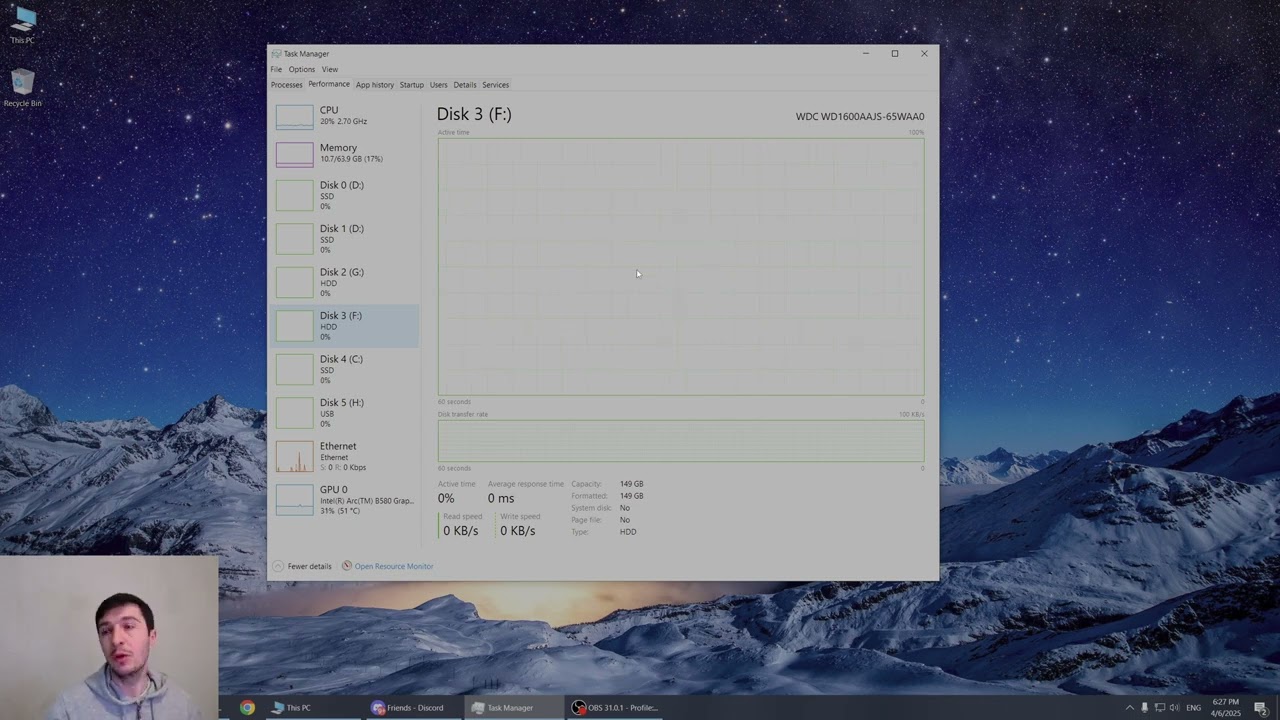The width and height of the screenshot is (1280, 720).
Task: Open the network tray icon
Action: 1160,708
